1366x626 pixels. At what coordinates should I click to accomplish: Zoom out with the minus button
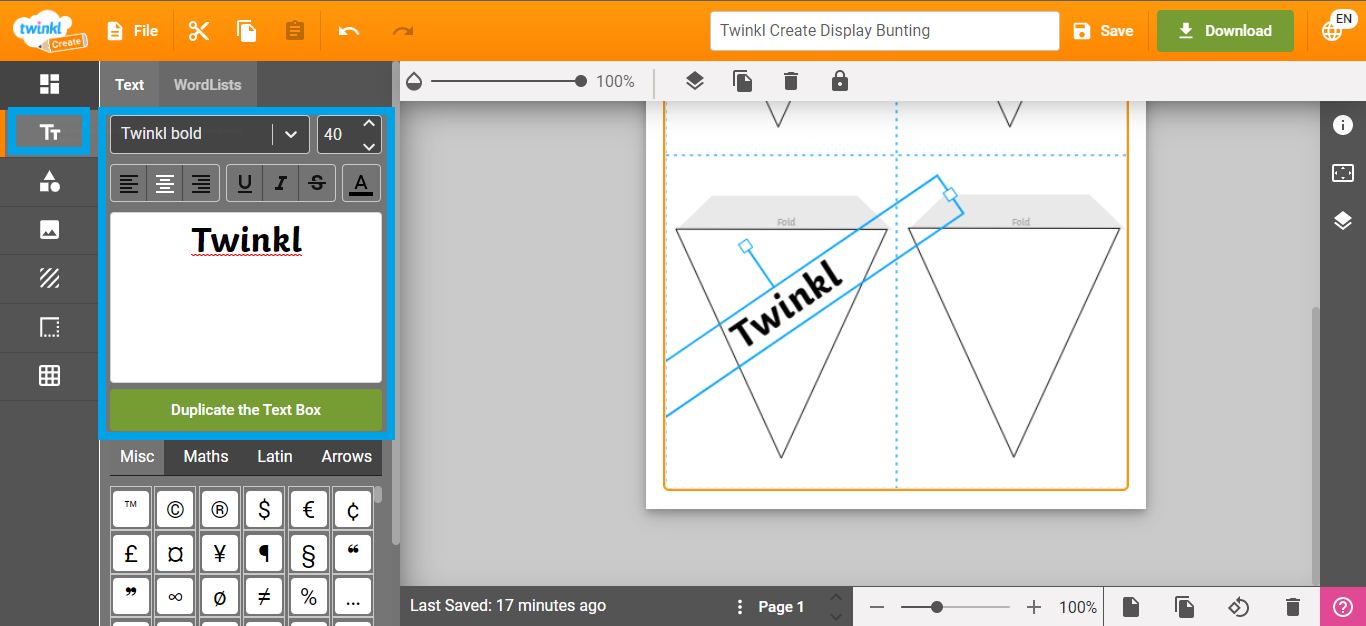[x=876, y=607]
